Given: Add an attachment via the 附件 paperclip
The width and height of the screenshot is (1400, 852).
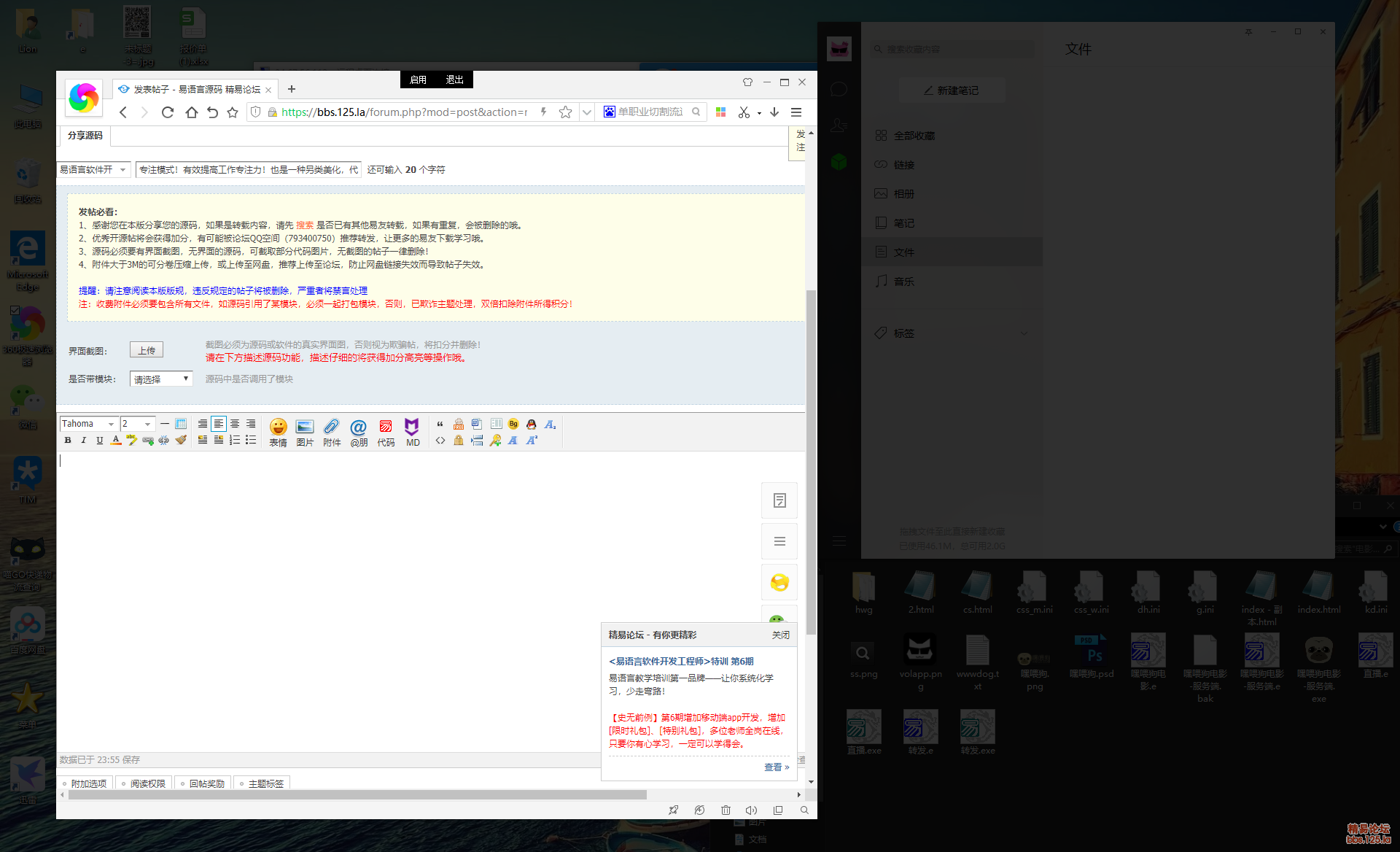Looking at the screenshot, I should point(332,432).
